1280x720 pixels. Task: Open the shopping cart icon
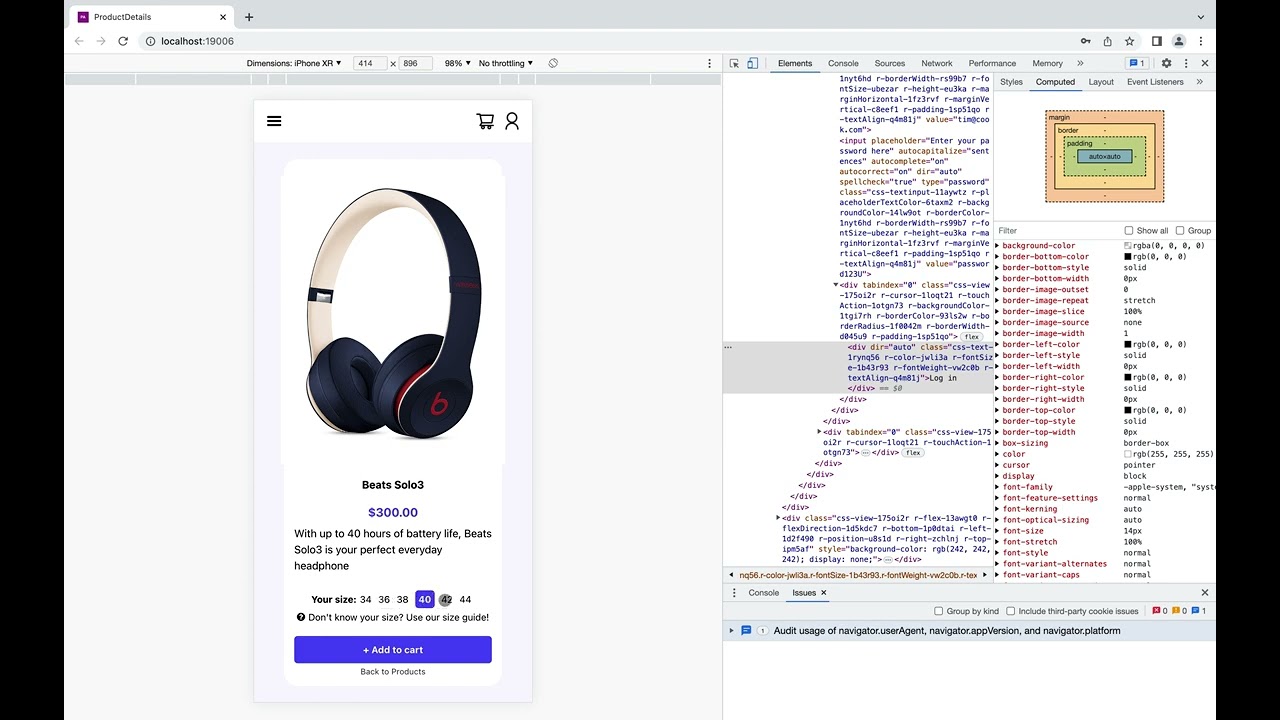click(x=485, y=121)
